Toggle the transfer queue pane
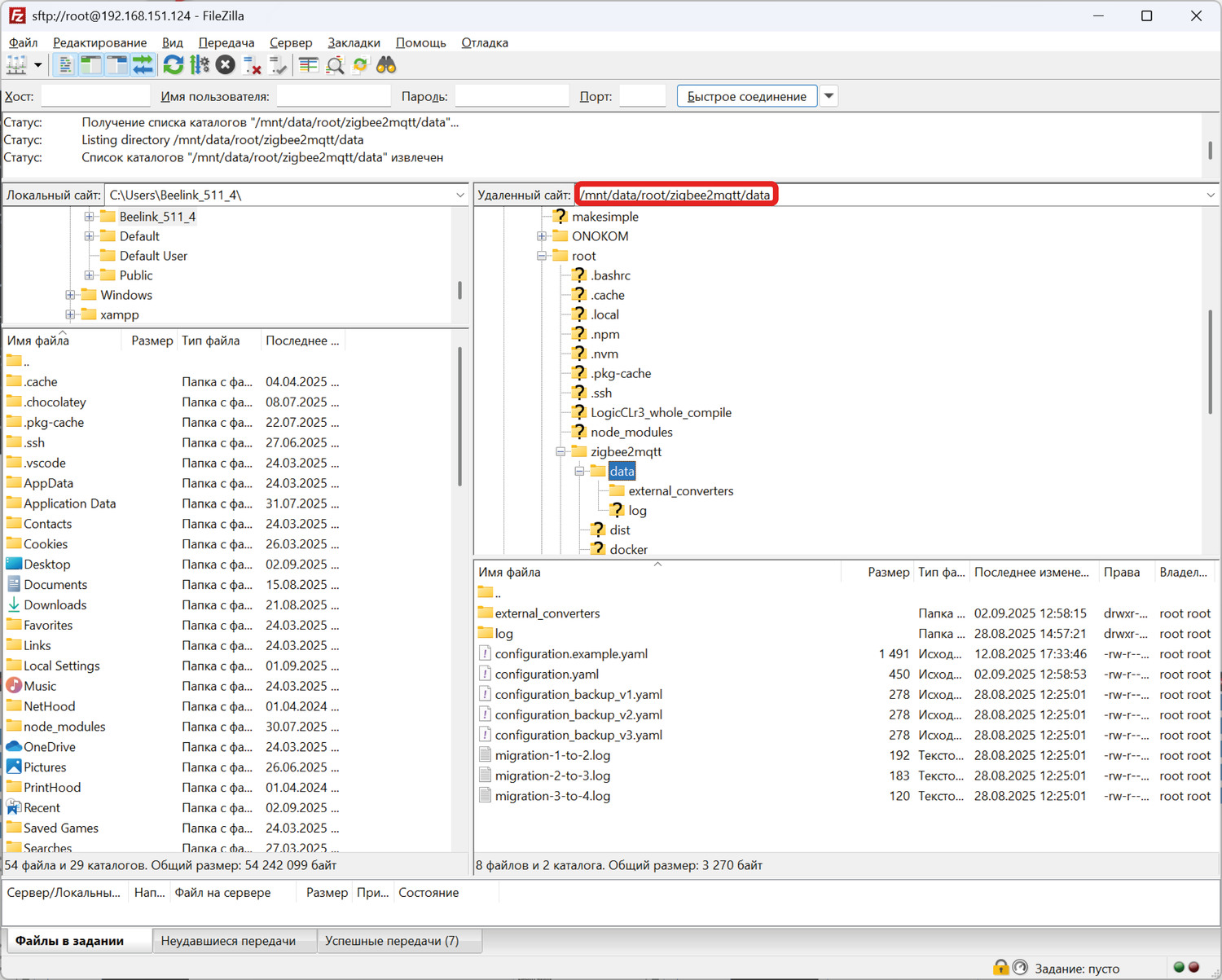 [x=144, y=65]
